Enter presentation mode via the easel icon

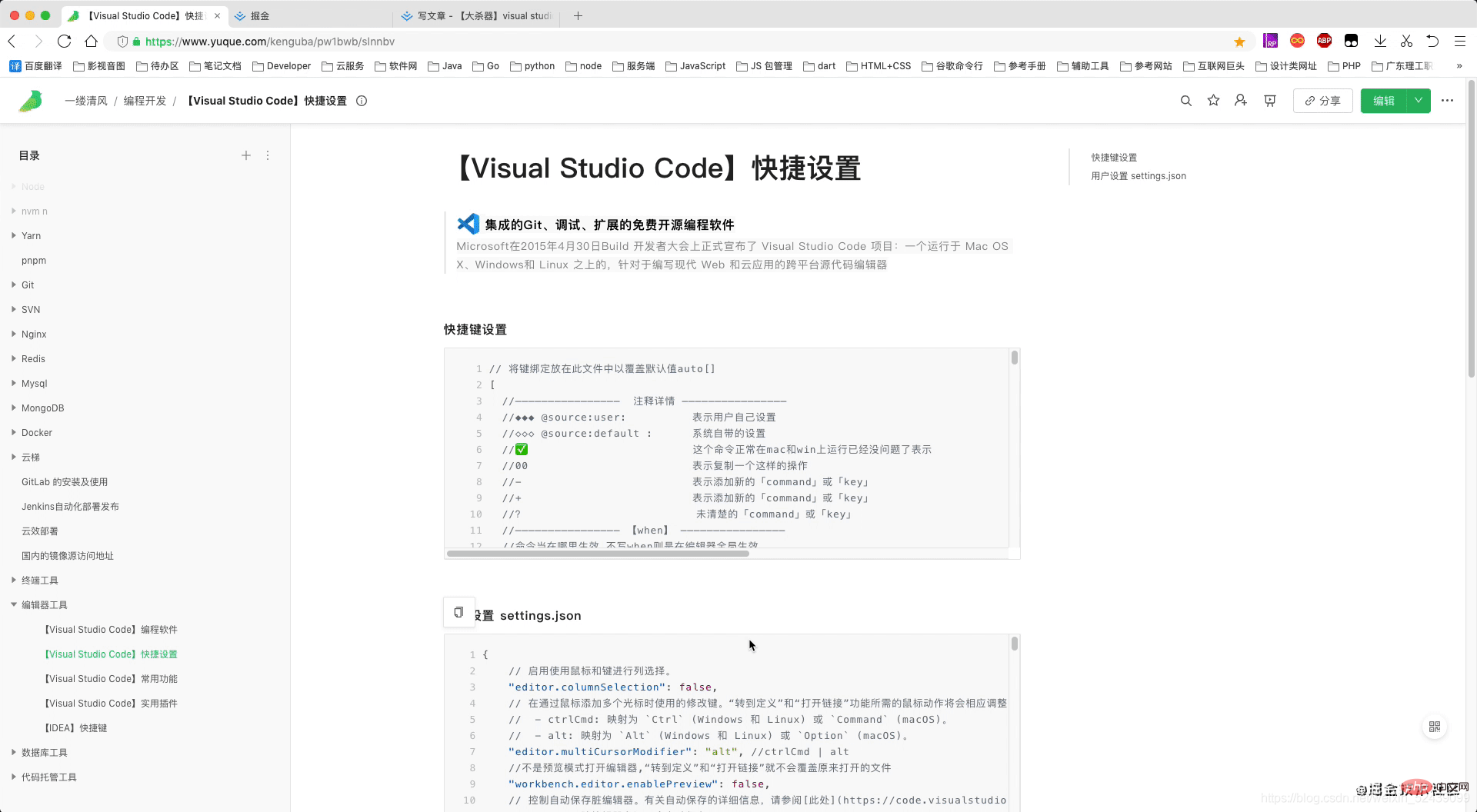coord(1269,101)
